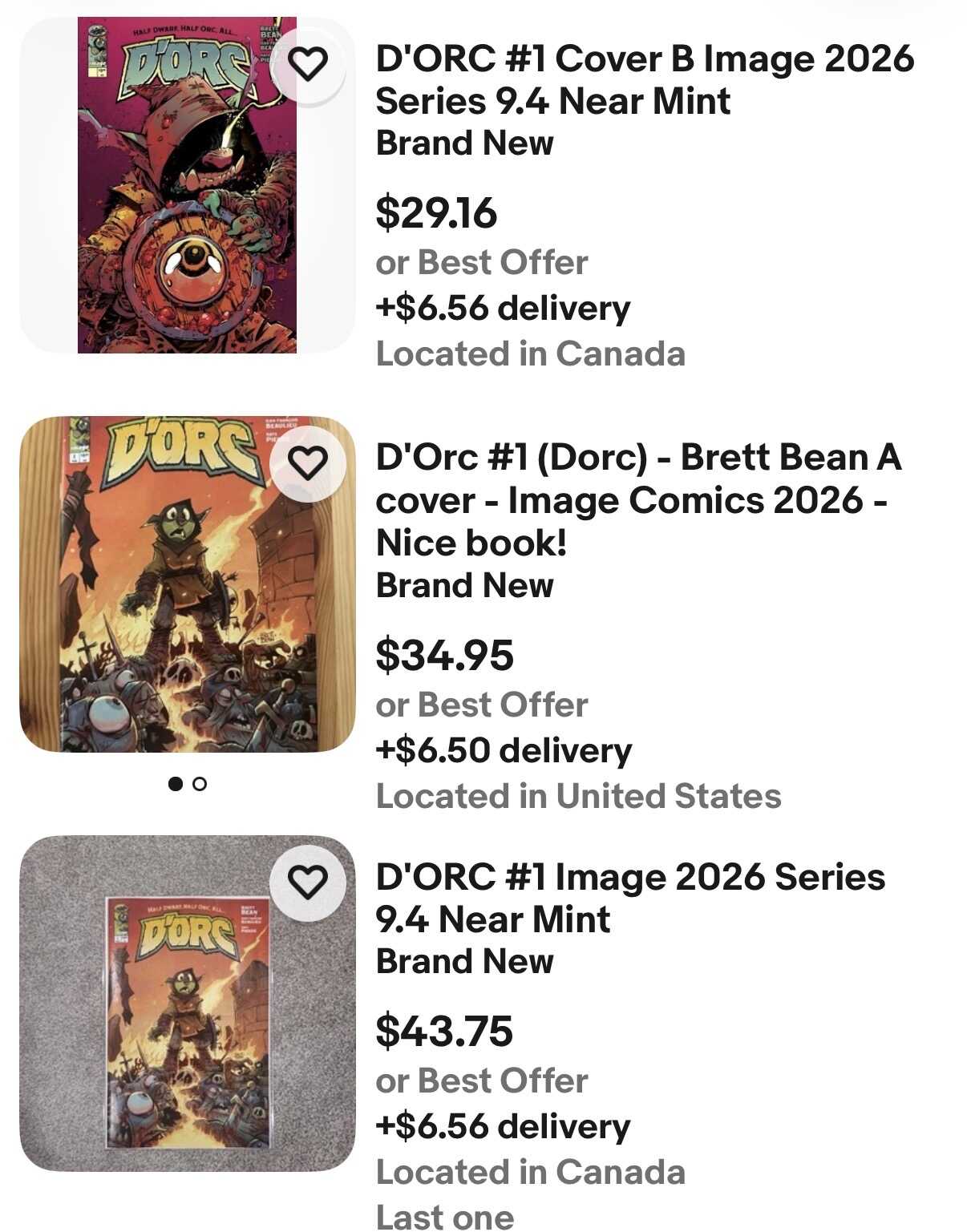The height and width of the screenshot is (1232, 967).
Task: Open the D'ORC #1 Image 2026 Series title
Action: pos(630,898)
